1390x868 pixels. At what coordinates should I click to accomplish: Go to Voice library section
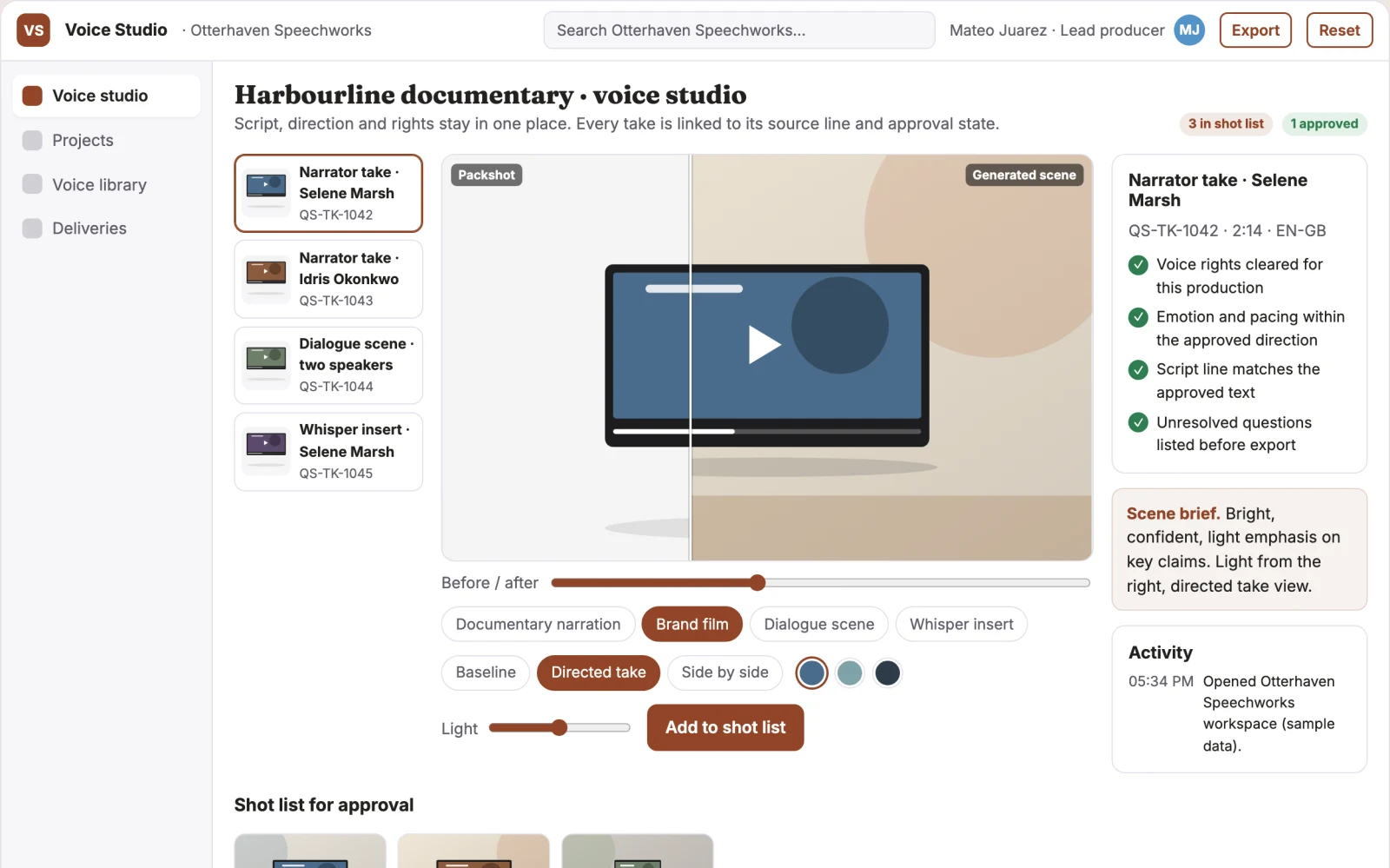[x=106, y=184]
